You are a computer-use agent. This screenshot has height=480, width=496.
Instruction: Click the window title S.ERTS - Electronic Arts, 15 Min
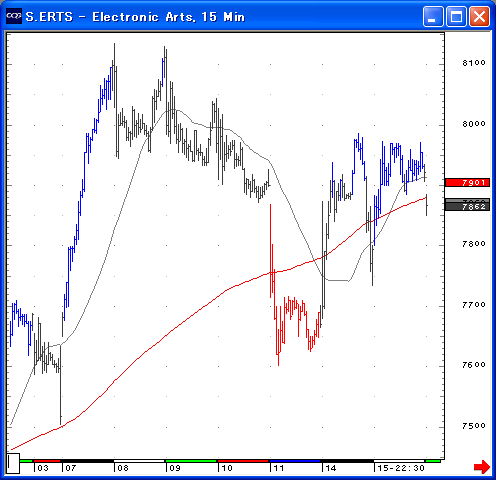click(135, 17)
